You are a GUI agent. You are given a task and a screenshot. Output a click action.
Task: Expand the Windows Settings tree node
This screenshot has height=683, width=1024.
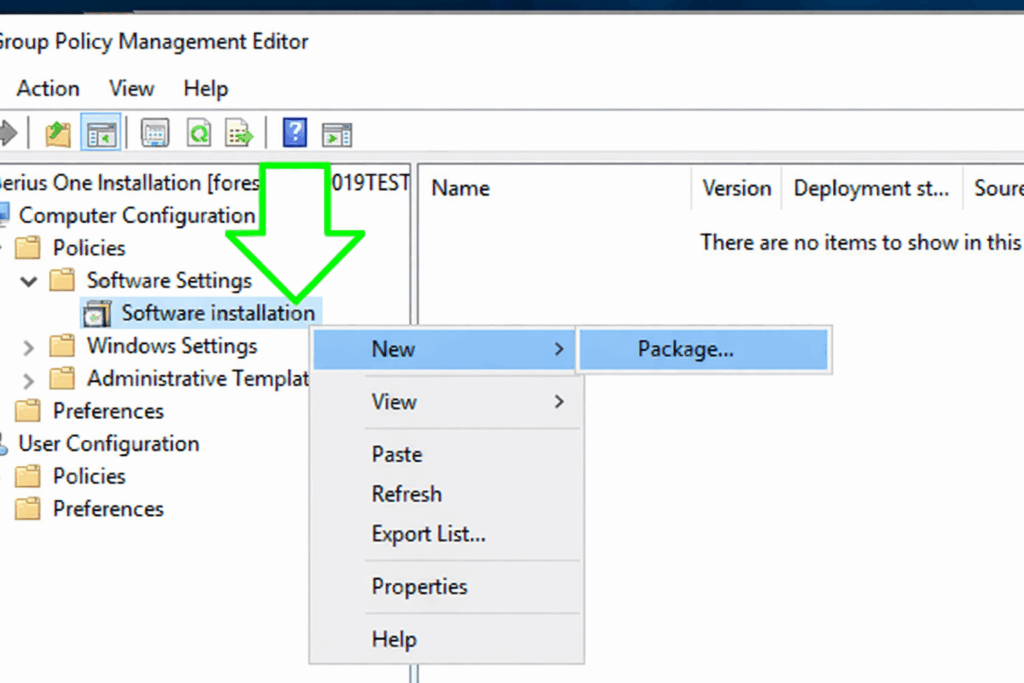pyautogui.click(x=29, y=347)
